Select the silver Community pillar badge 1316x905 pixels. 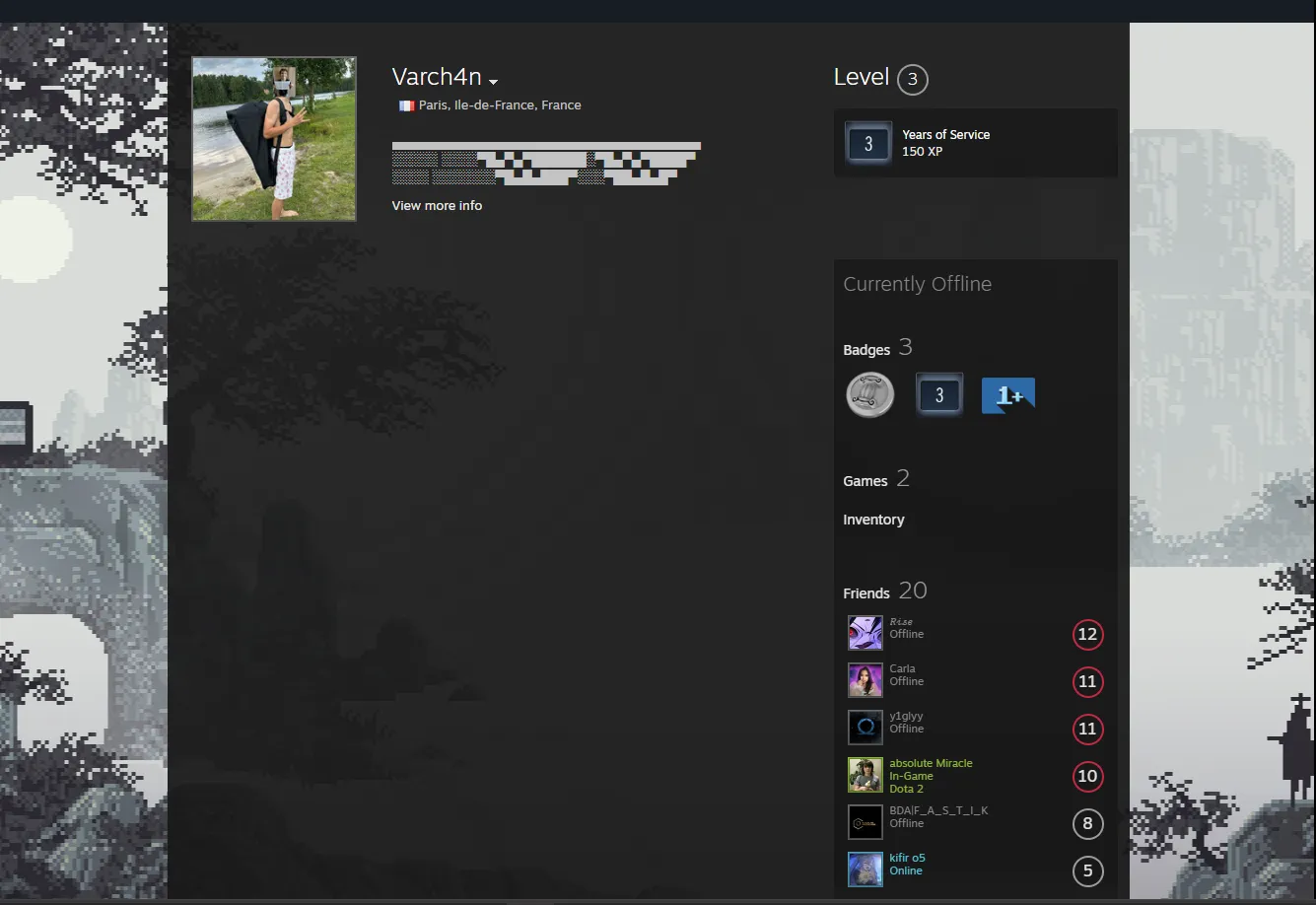[x=870, y=395]
